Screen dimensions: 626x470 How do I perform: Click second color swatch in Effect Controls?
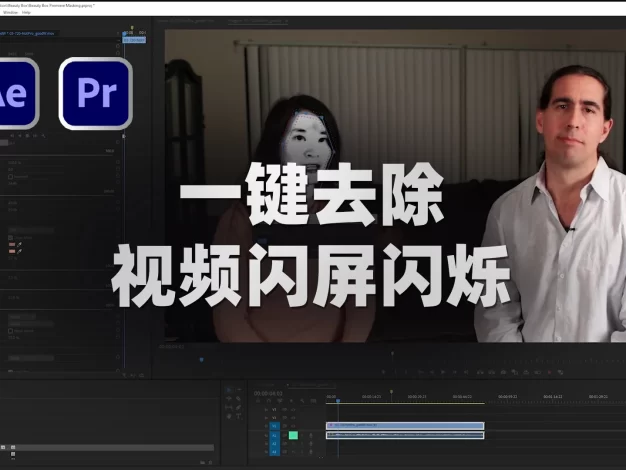[12, 251]
